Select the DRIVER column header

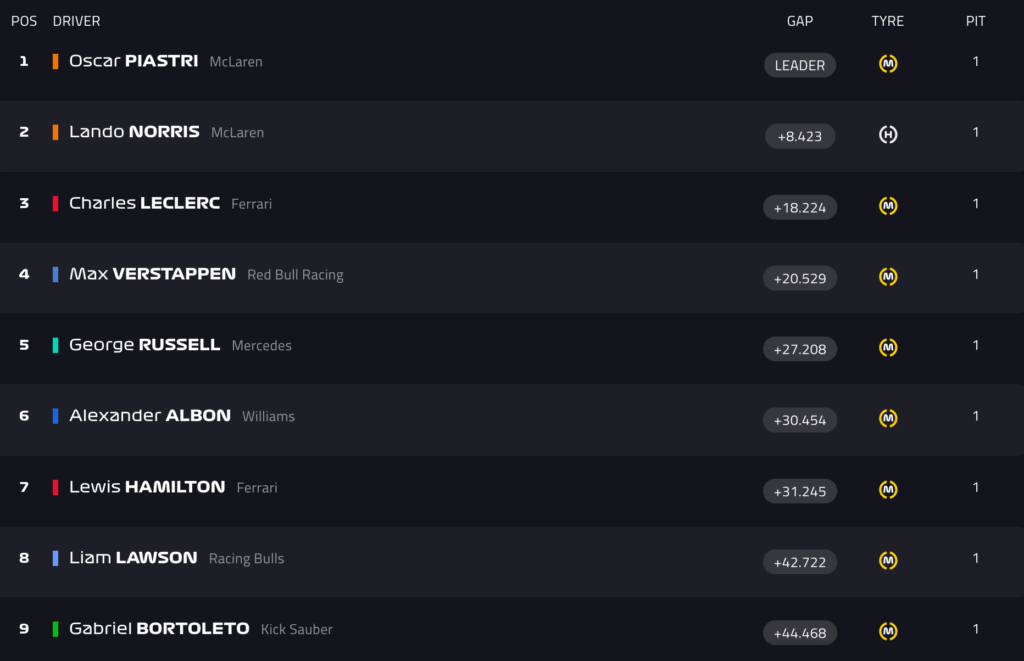(76, 21)
